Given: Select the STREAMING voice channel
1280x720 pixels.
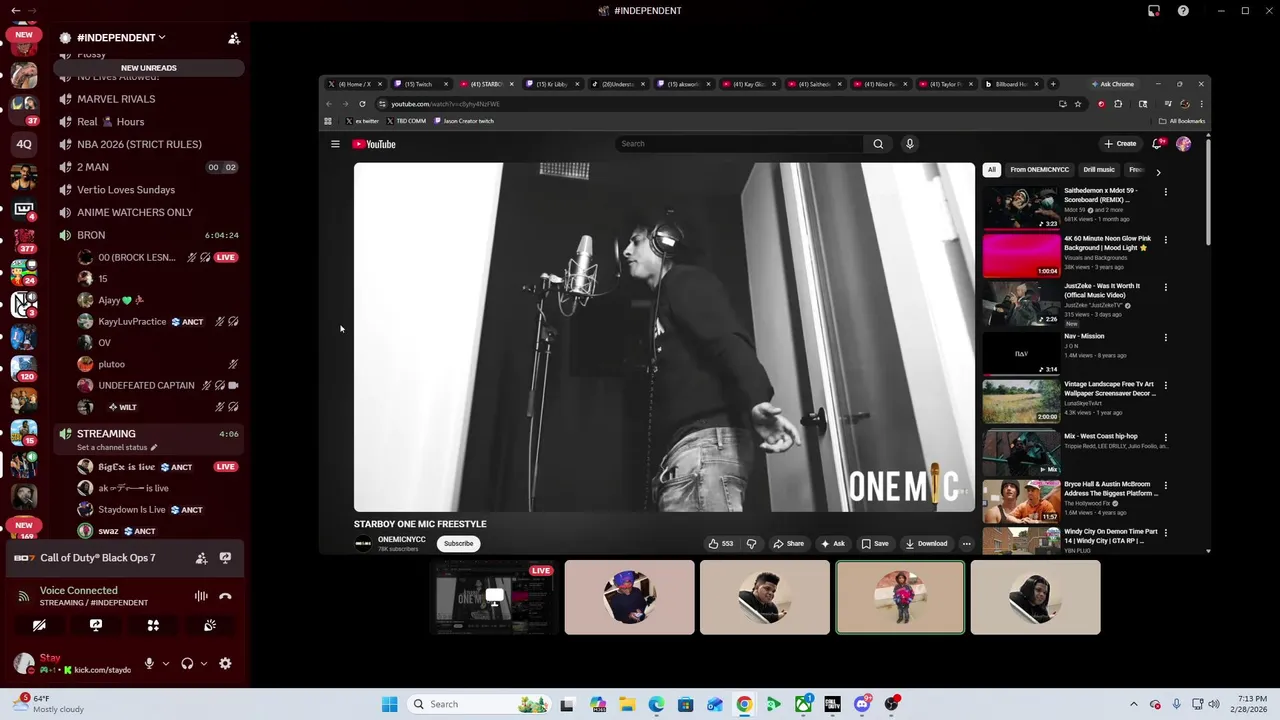Looking at the screenshot, I should [149, 434].
